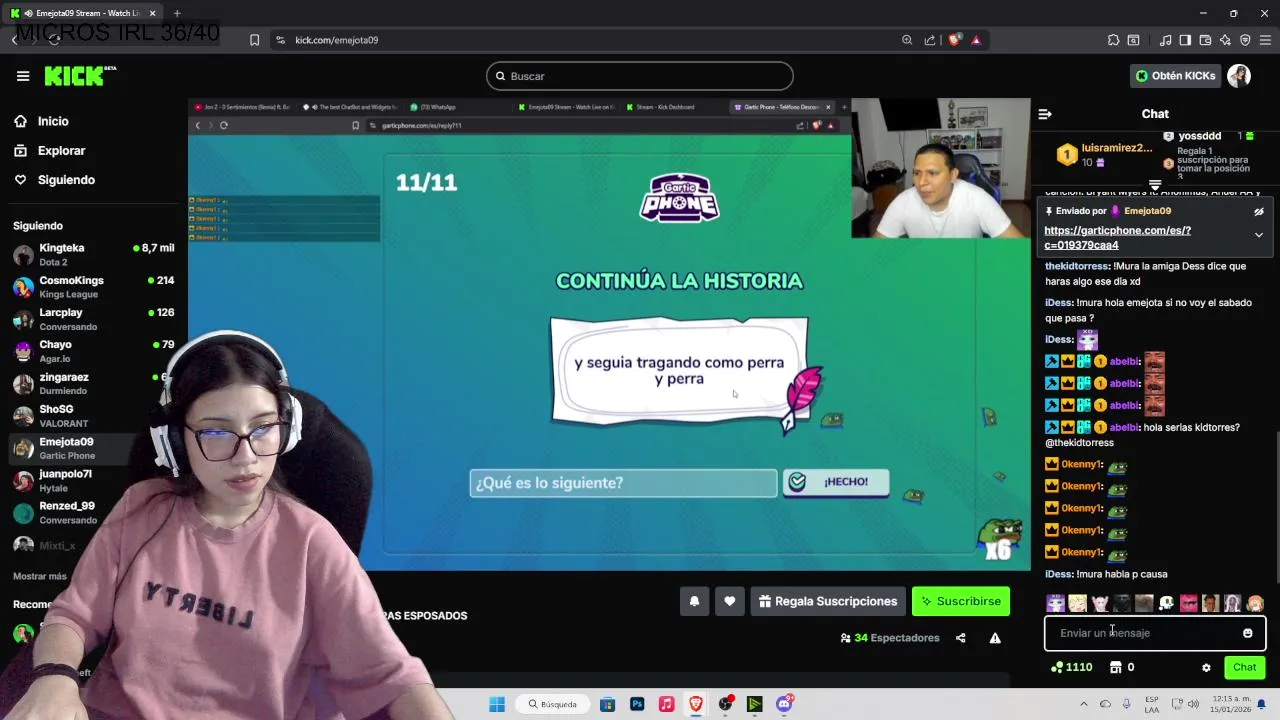Image resolution: width=1280 pixels, height=720 pixels.
Task: Expand Mostrar más in following list
Action: [40, 576]
